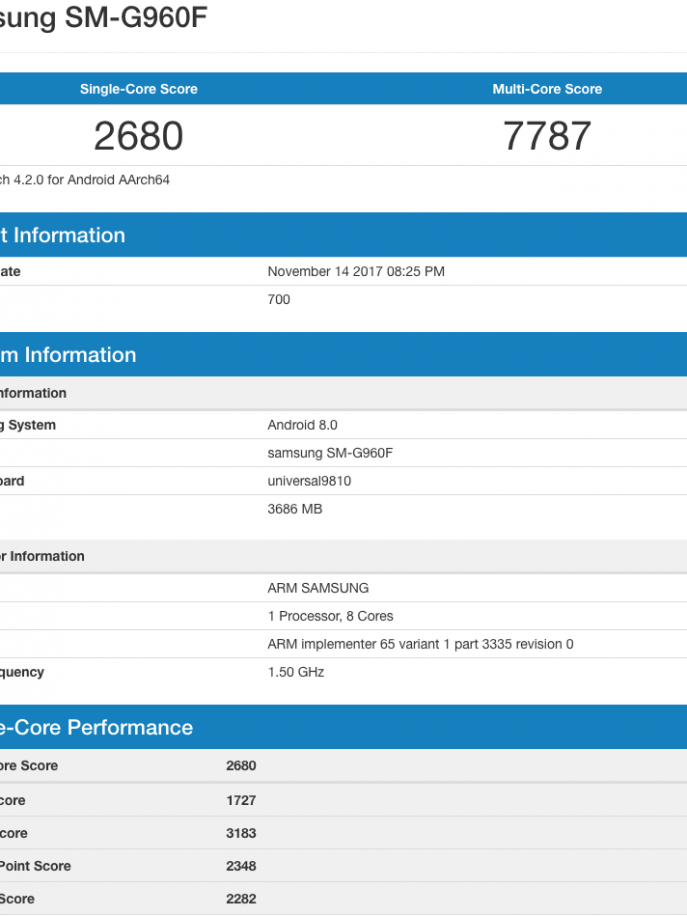The width and height of the screenshot is (687, 916).
Task: Click the November 14 2017 upload date
Action: tap(356, 271)
